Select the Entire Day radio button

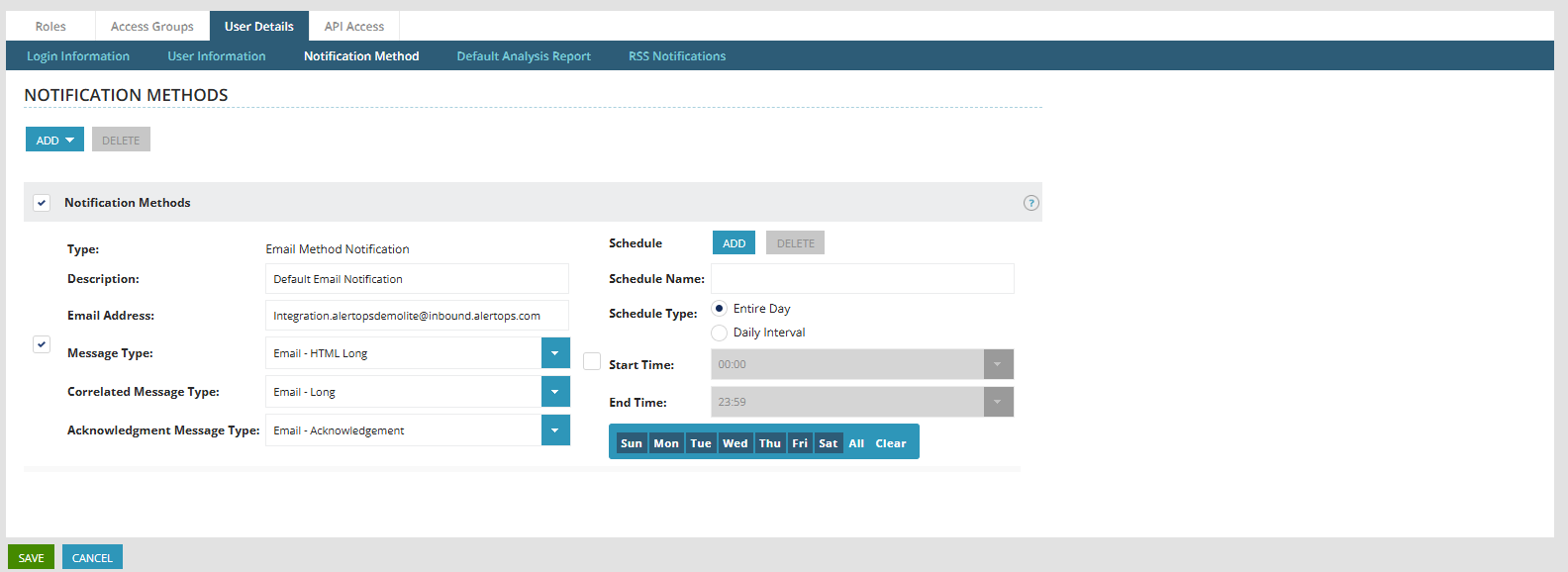720,309
